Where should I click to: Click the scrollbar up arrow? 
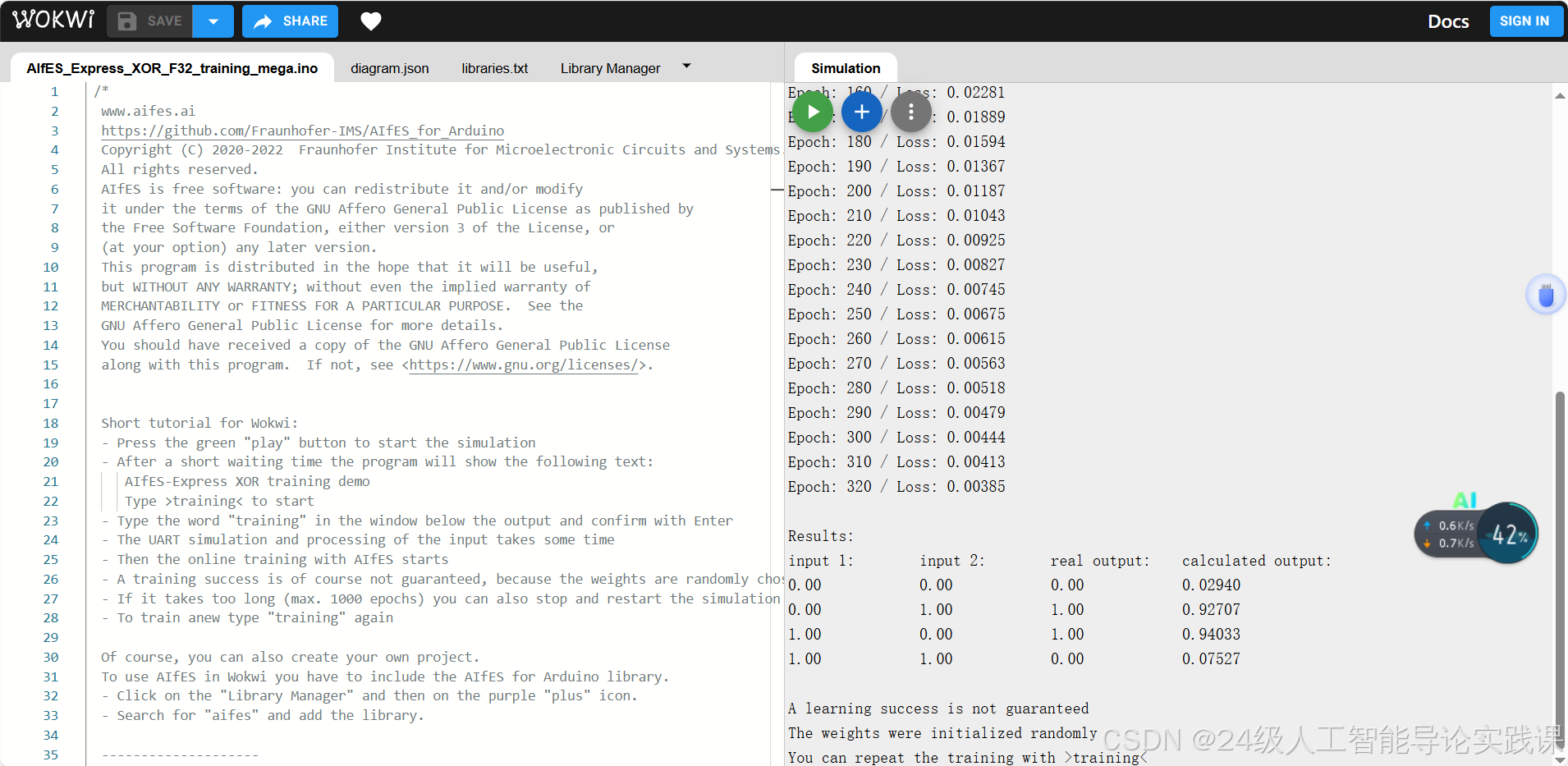tap(1560, 96)
